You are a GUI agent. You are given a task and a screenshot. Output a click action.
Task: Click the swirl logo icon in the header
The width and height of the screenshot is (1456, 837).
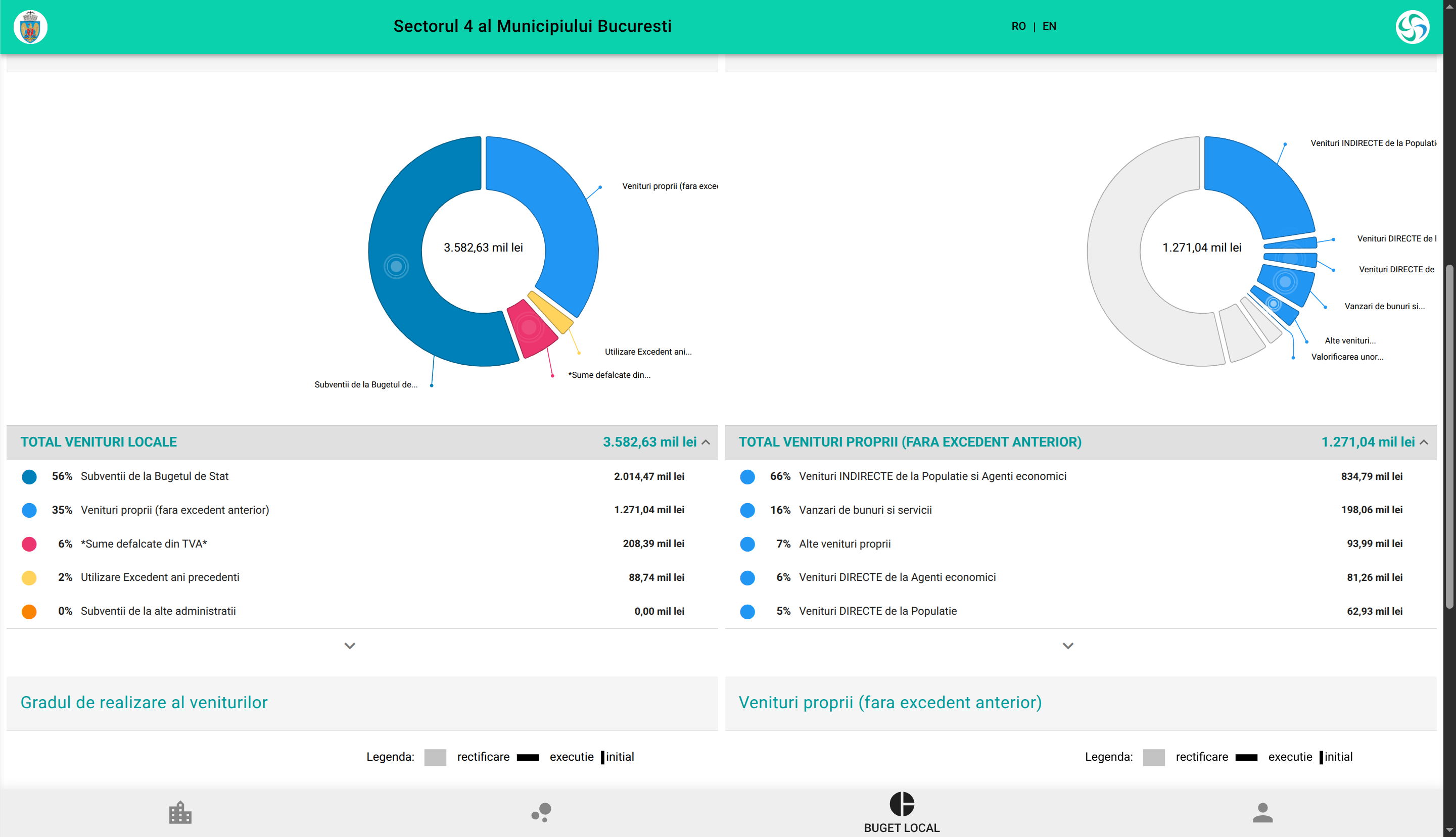pyautogui.click(x=1412, y=27)
